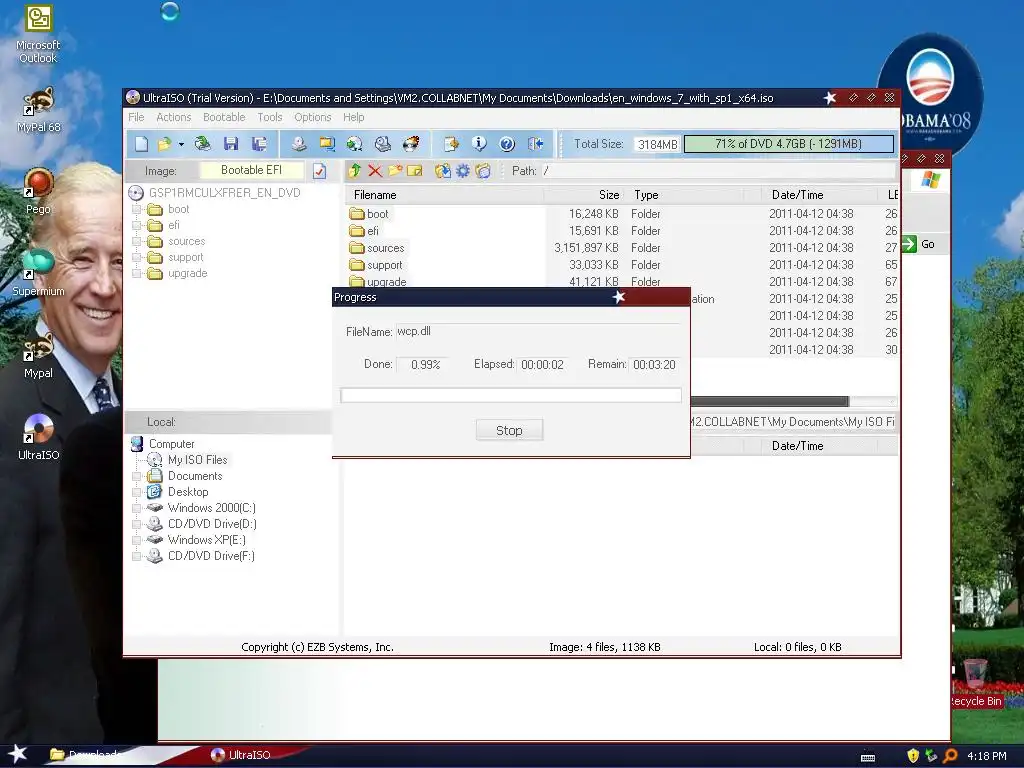The image size is (1024, 768).
Task: Sort by the upper Date/Time column header
Action: tap(819, 195)
